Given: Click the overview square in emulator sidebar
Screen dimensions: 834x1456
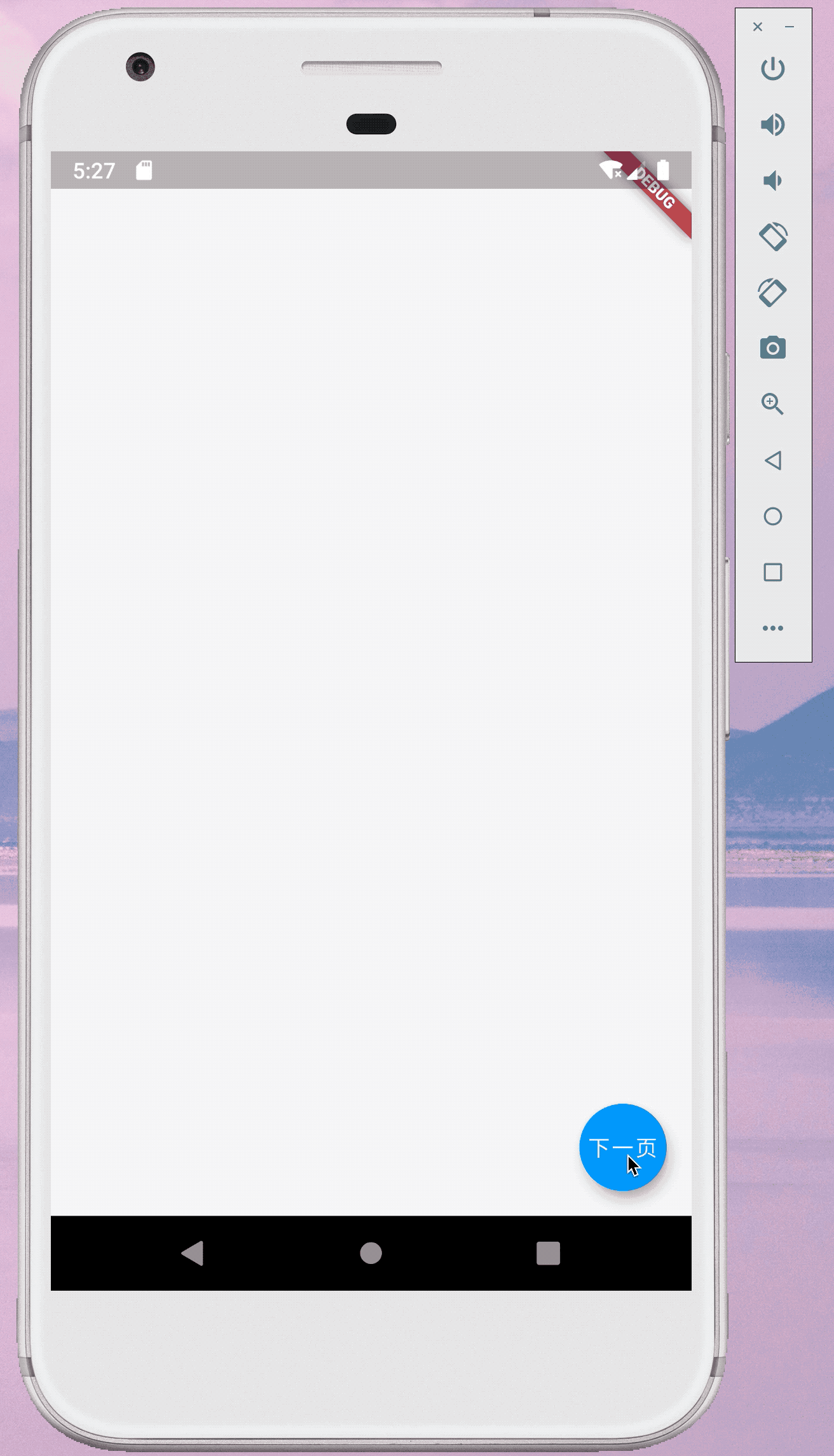Looking at the screenshot, I should pos(773,572).
